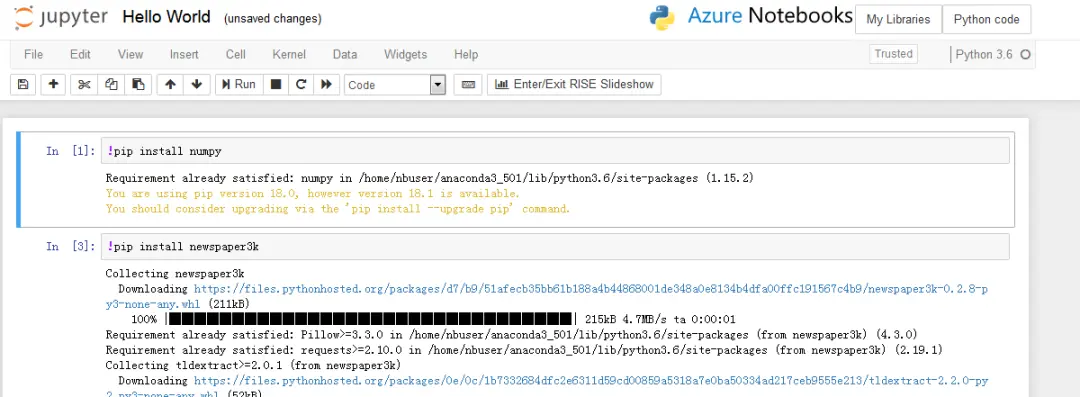Viewport: 1080px width, 397px height.
Task: Select cell prompt In [3]
Action: pos(70,247)
